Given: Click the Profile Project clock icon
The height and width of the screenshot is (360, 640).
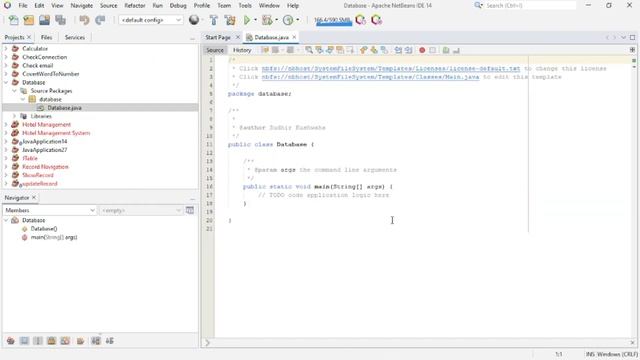Looking at the screenshot, I should click(x=288, y=20).
